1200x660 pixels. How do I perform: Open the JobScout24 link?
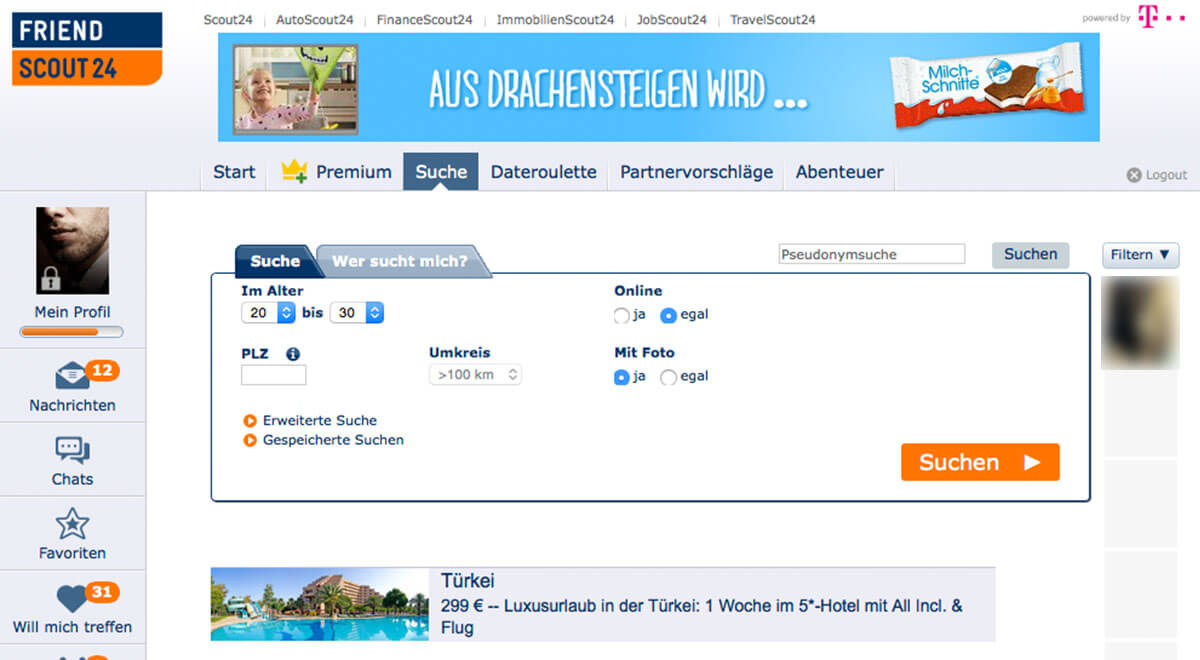pyautogui.click(x=672, y=20)
